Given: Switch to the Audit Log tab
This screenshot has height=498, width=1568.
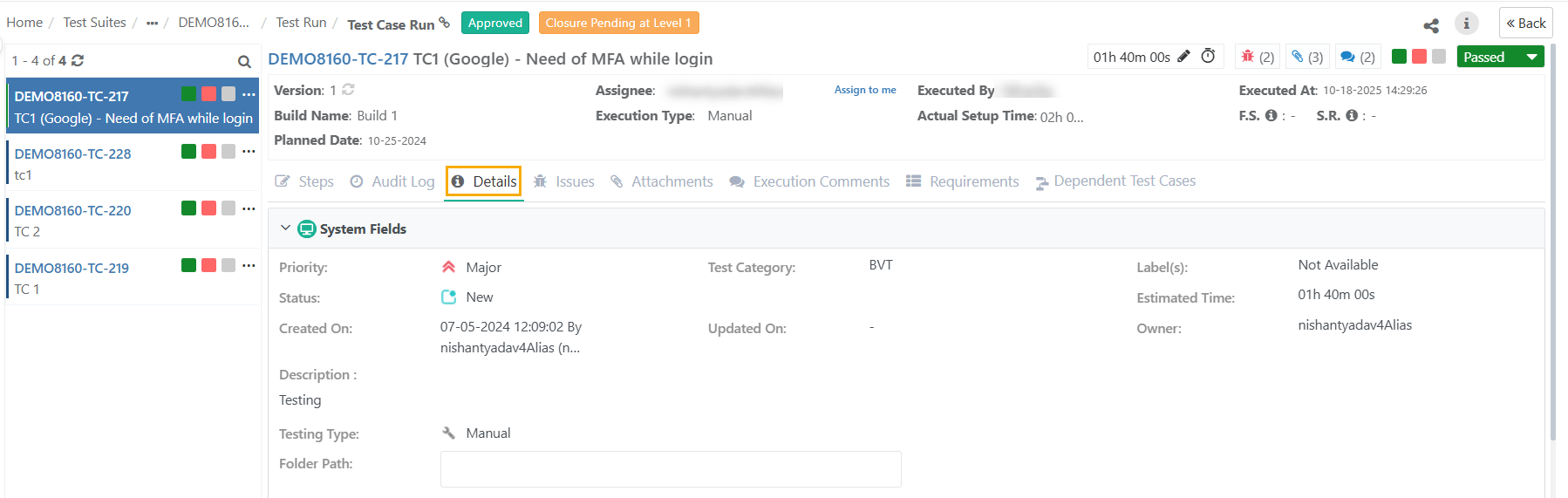Looking at the screenshot, I should click(392, 181).
